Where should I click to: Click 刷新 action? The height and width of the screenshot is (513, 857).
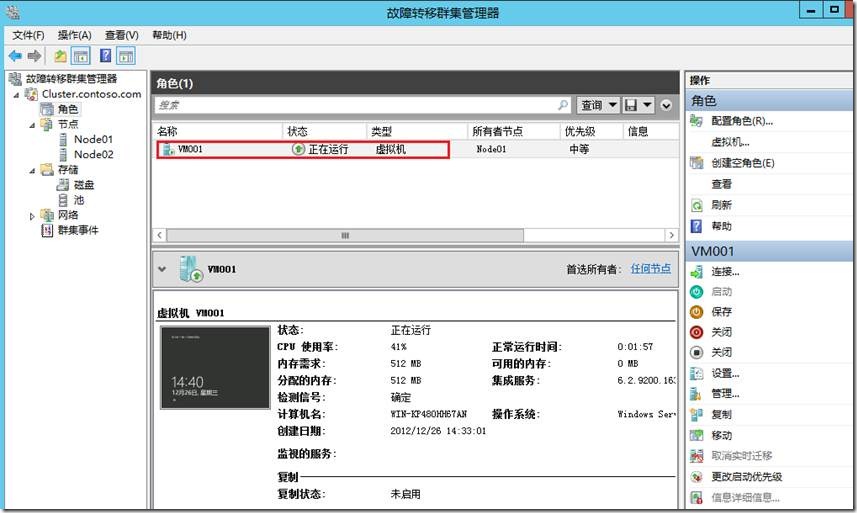pyautogui.click(x=721, y=205)
